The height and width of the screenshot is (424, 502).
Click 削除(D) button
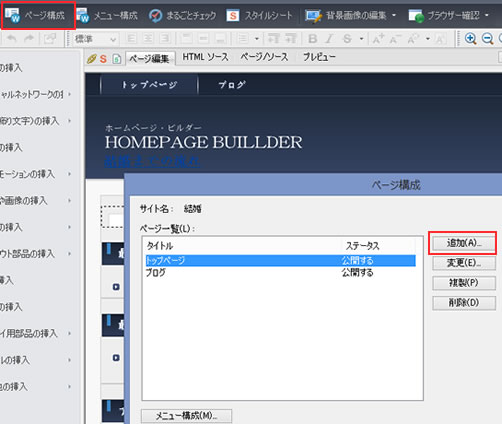pyautogui.click(x=464, y=303)
